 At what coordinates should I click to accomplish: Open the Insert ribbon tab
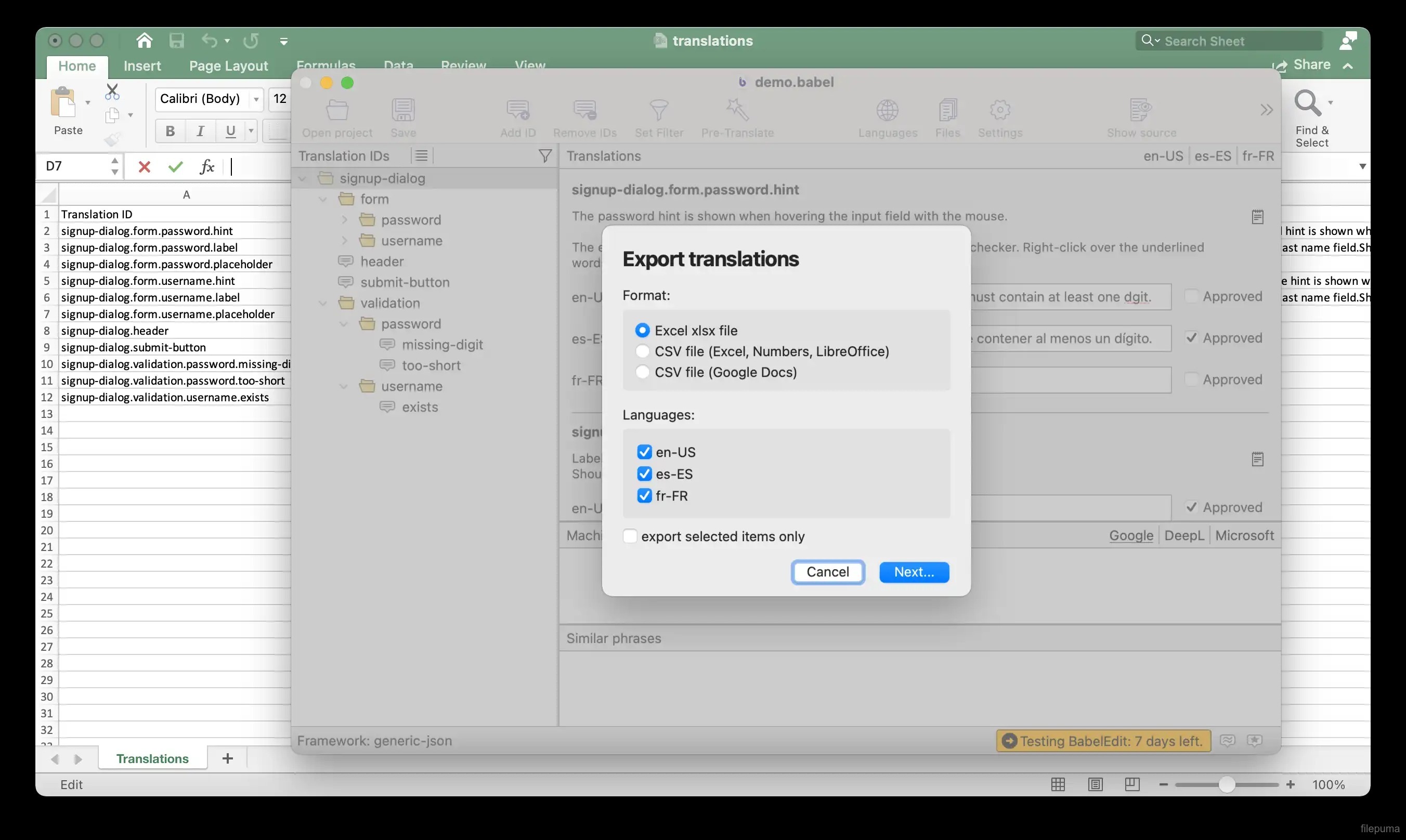tap(142, 66)
